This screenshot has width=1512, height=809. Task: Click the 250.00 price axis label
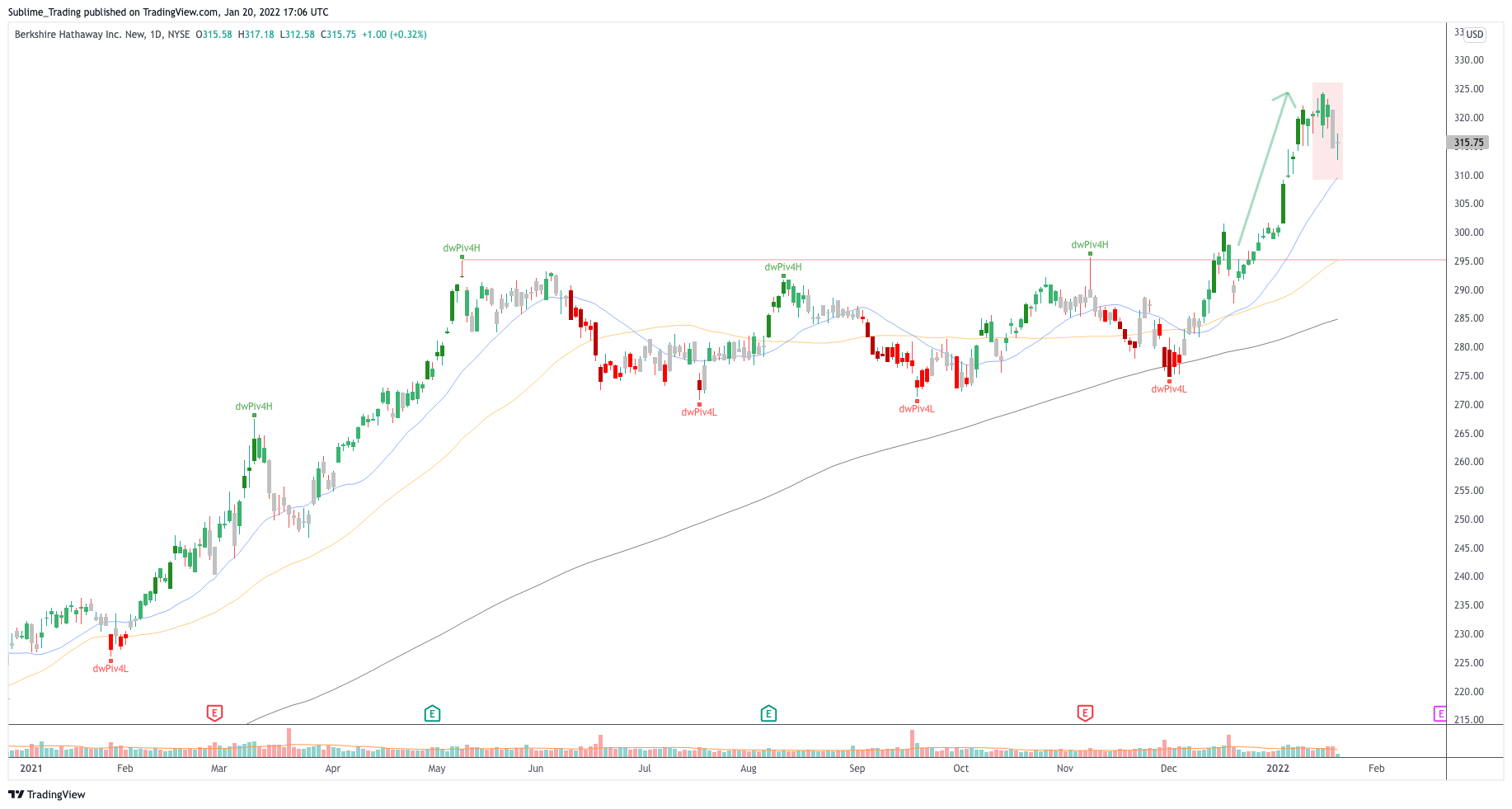1468,520
